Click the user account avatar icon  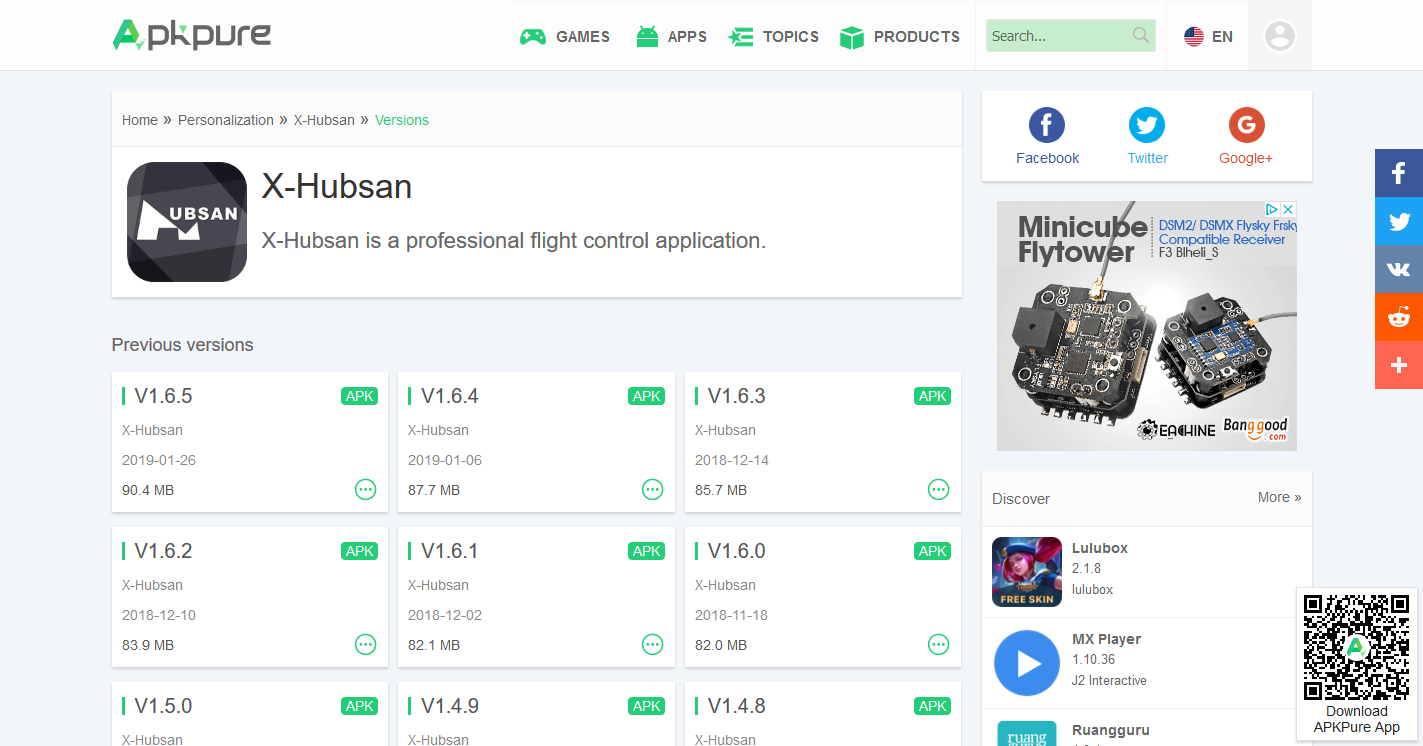(x=1280, y=36)
